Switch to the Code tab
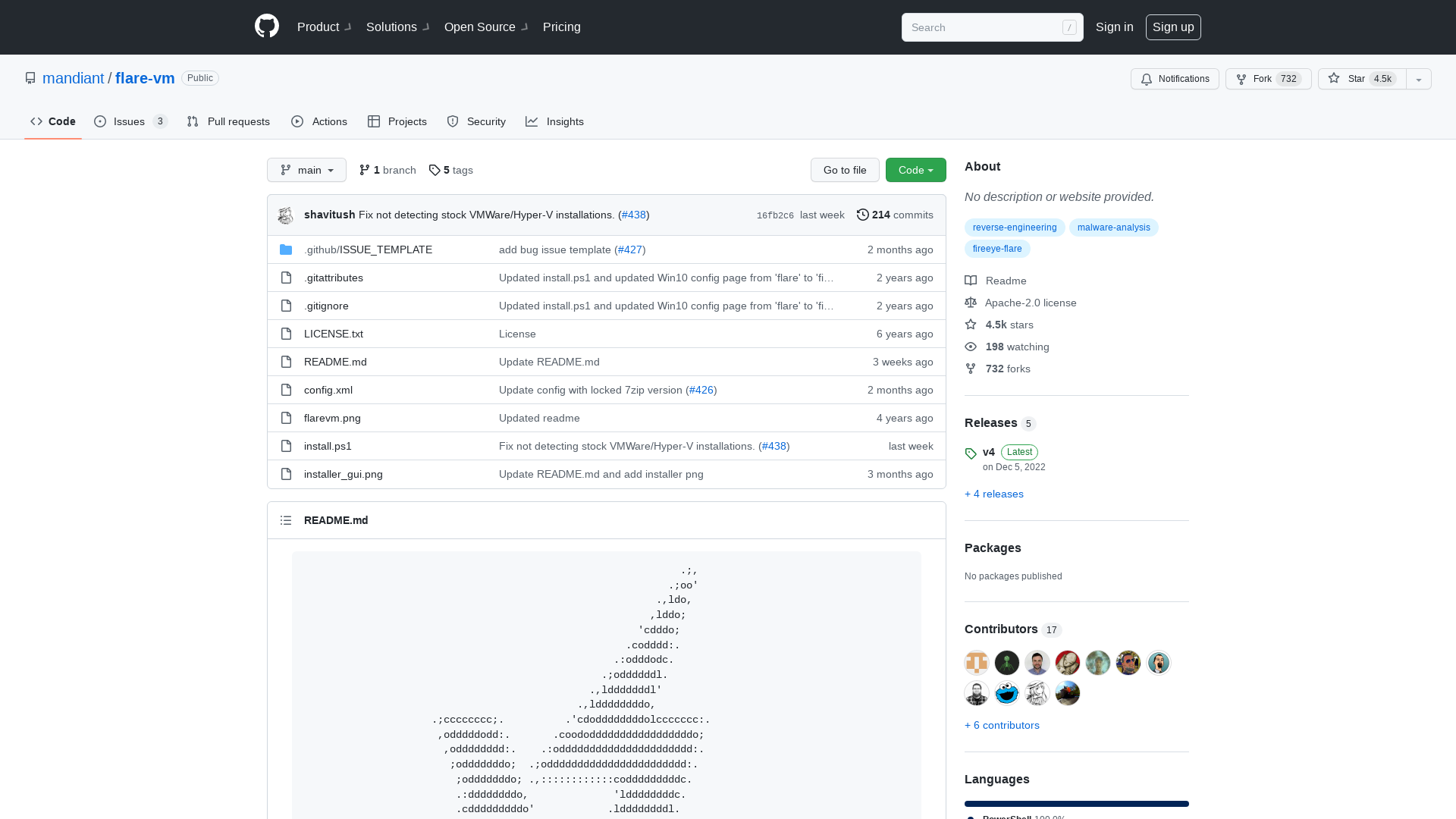This screenshot has width=1456, height=819. pyautogui.click(x=53, y=121)
